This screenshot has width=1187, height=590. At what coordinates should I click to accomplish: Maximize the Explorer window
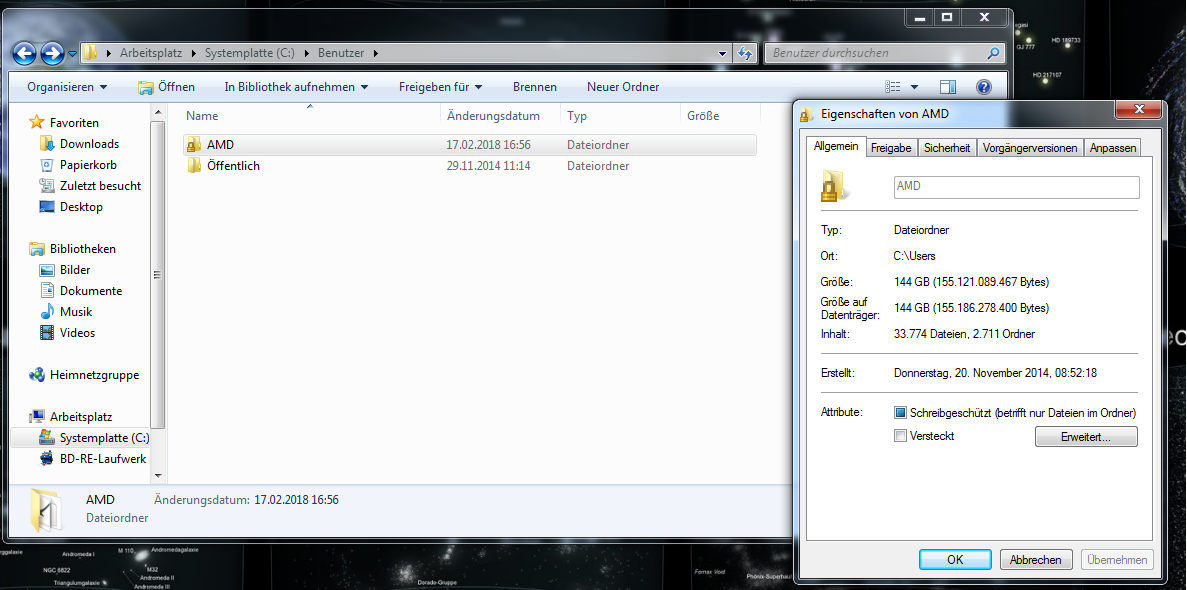pyautogui.click(x=947, y=17)
